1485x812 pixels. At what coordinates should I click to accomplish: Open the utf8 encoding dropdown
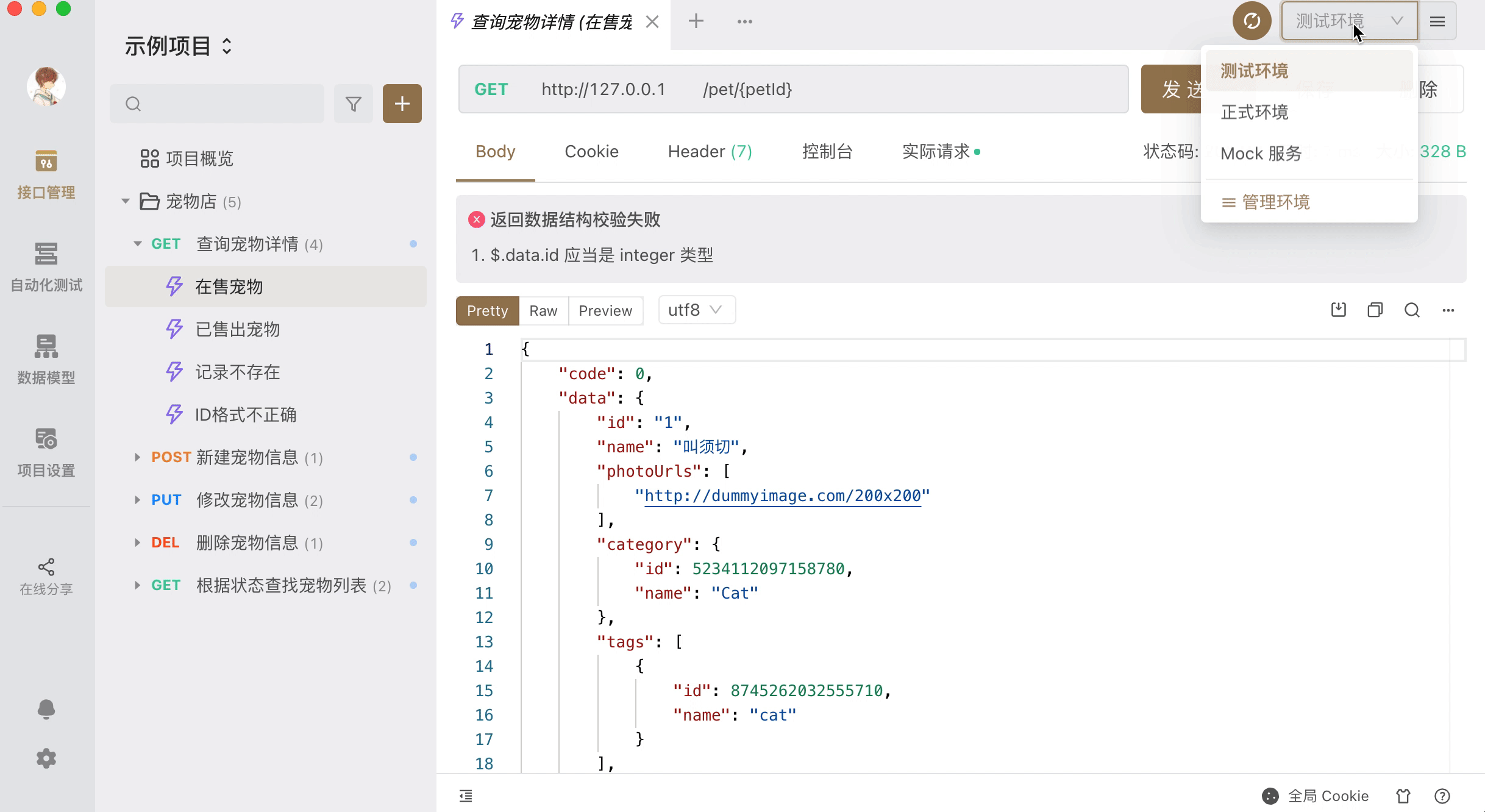(696, 310)
